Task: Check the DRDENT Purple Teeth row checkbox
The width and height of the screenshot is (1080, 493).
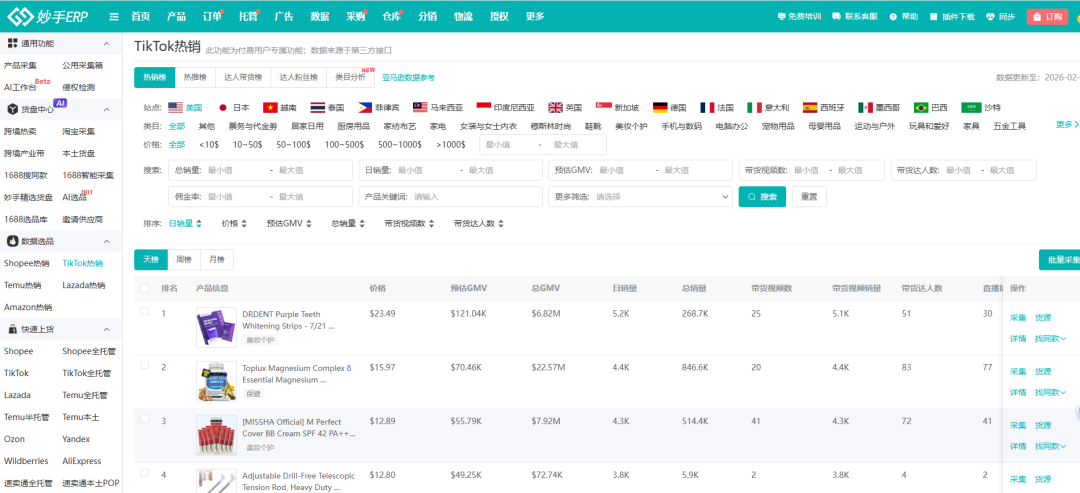Action: coord(145,311)
